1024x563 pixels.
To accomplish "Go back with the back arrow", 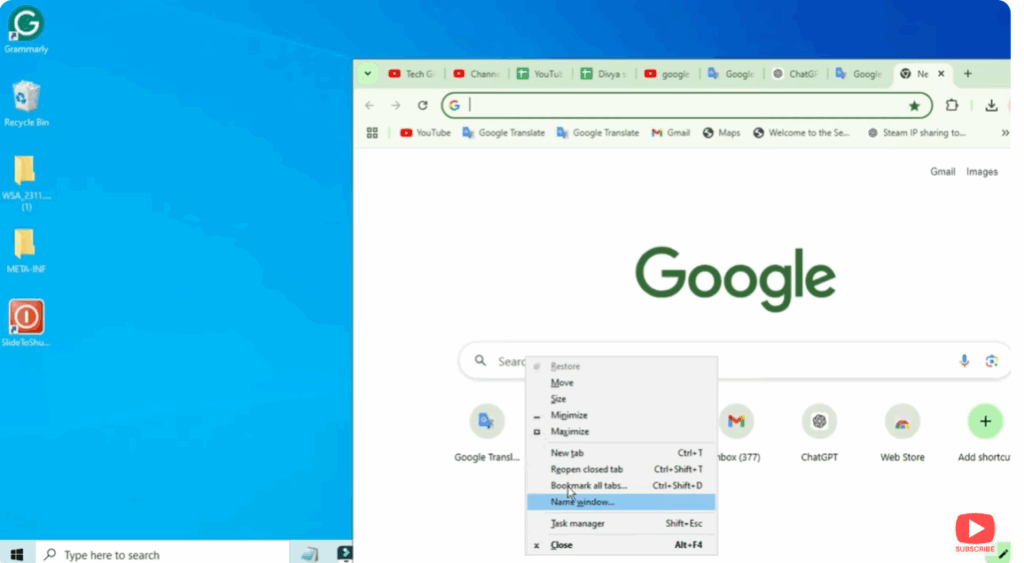I will click(x=370, y=105).
